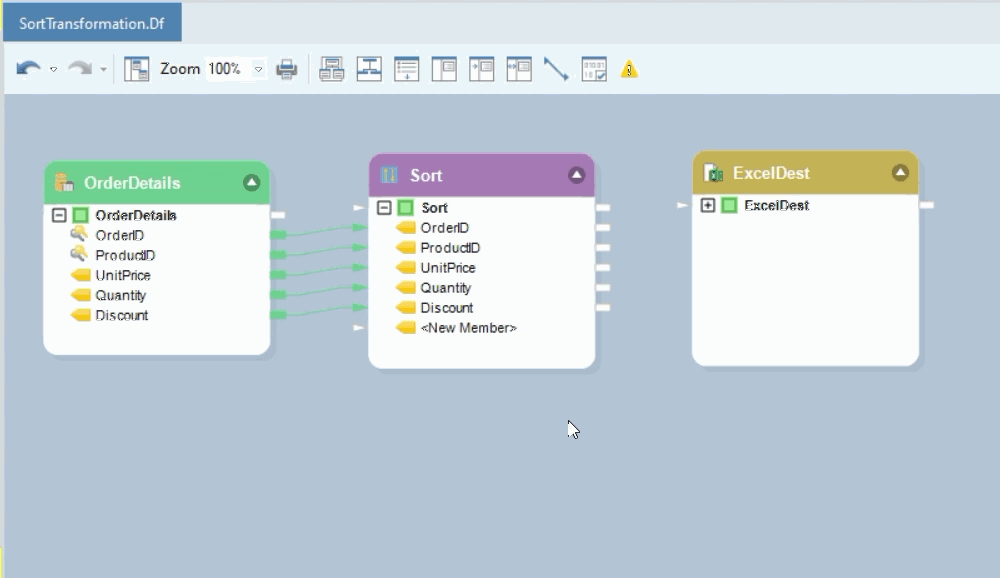
Task: Click the diagonal link line tool icon
Action: click(556, 69)
